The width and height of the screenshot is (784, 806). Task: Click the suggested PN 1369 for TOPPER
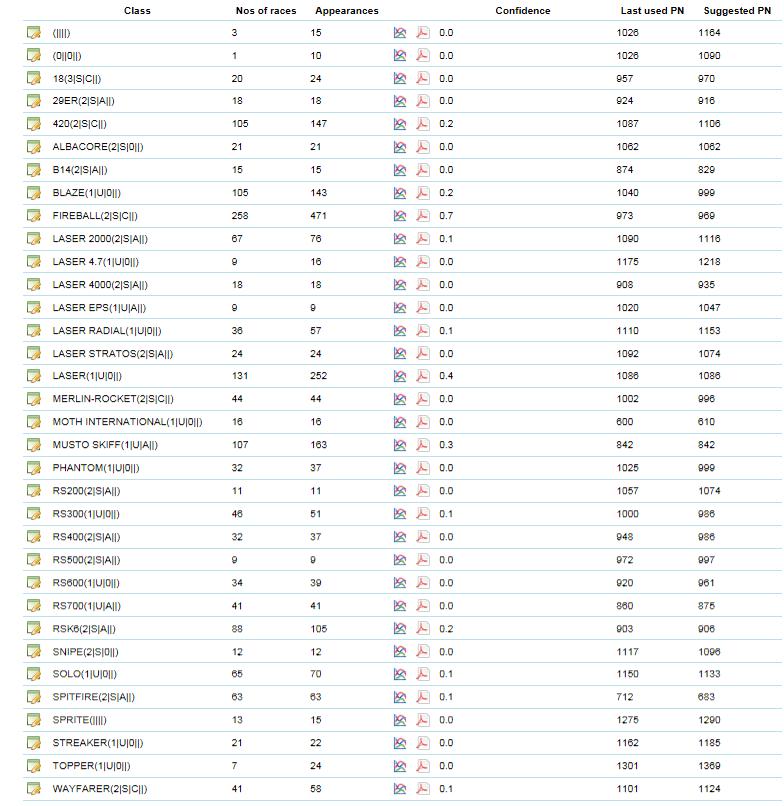pyautogui.click(x=709, y=766)
